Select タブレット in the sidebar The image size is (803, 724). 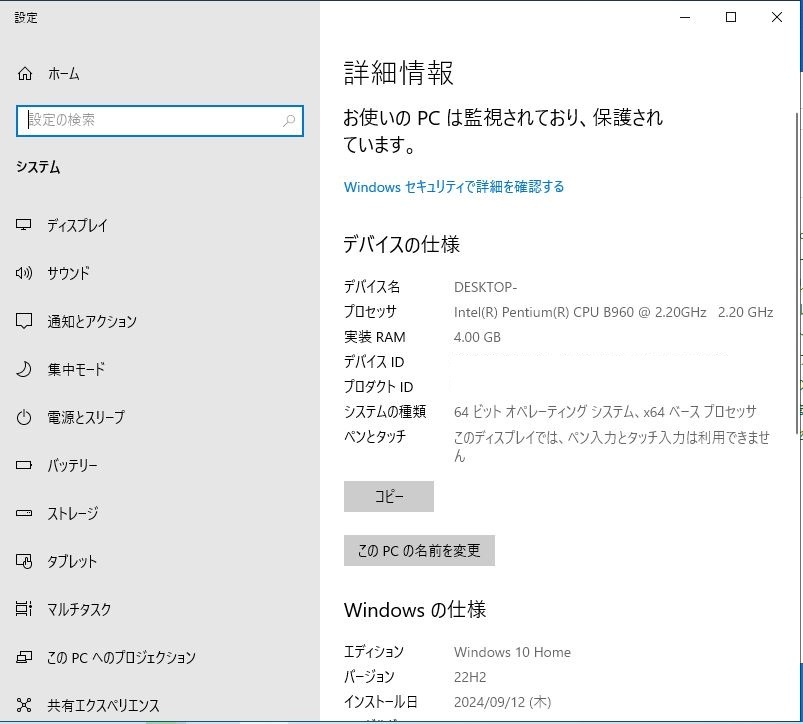[x=72, y=561]
